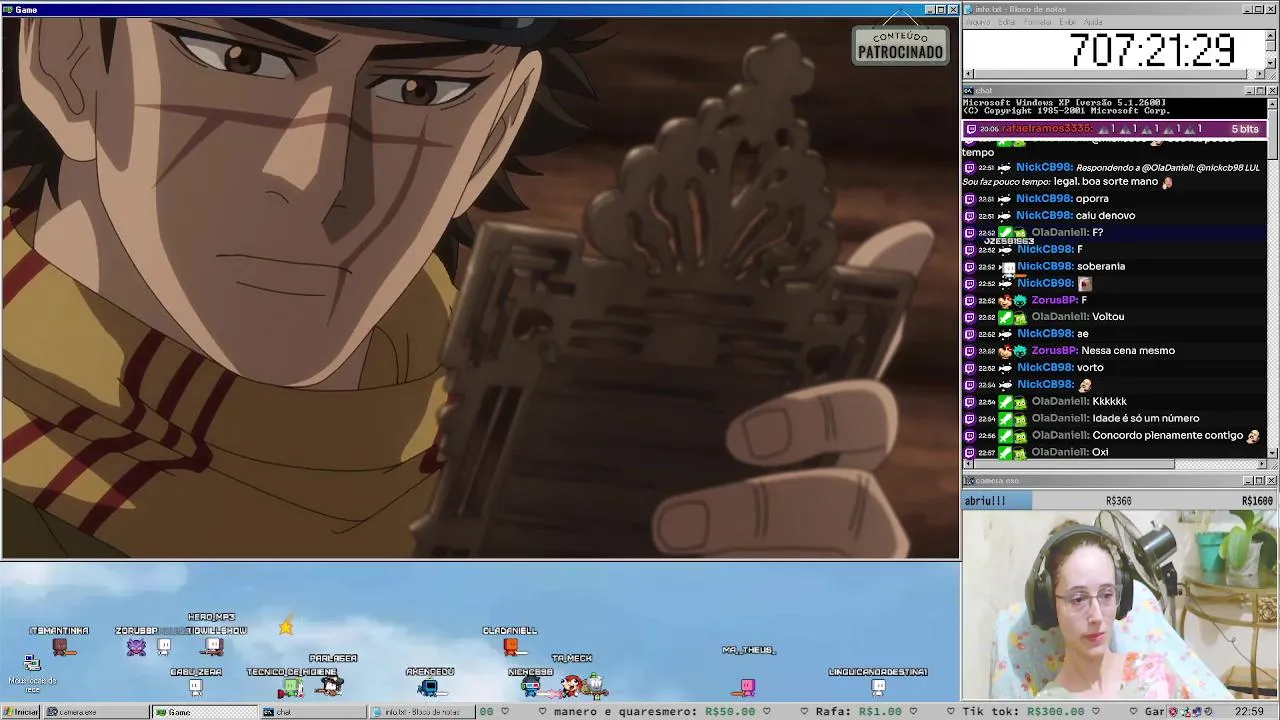Click 'manero e quaresmero: R$50.00' ticker entry
1280x720 pixels.
(655, 712)
